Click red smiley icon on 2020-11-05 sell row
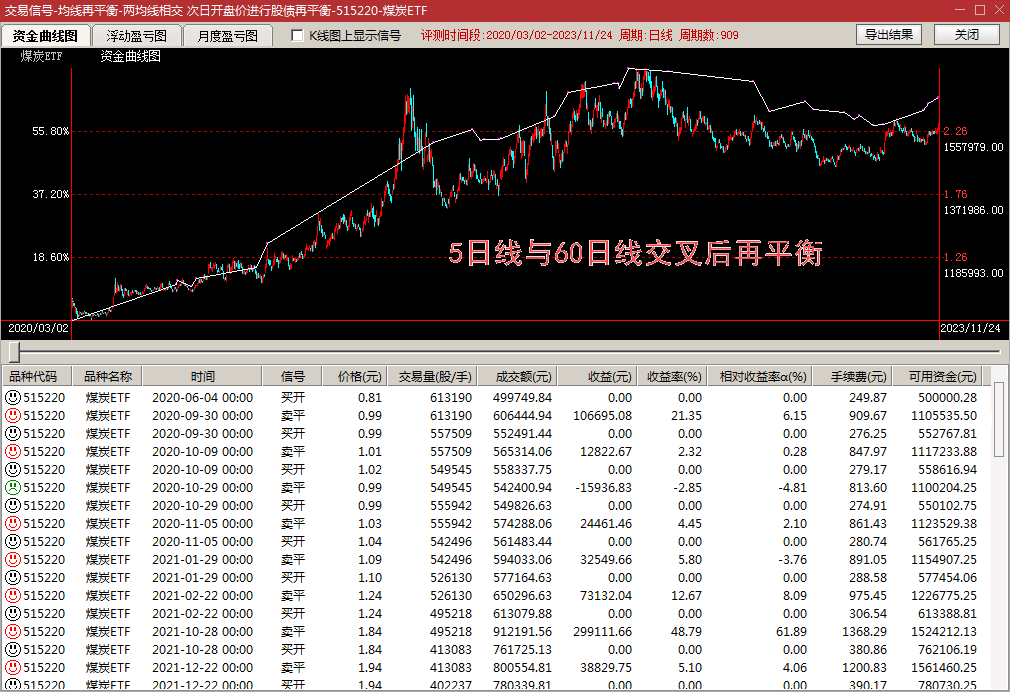Image resolution: width=1010 pixels, height=692 pixels. point(12,524)
